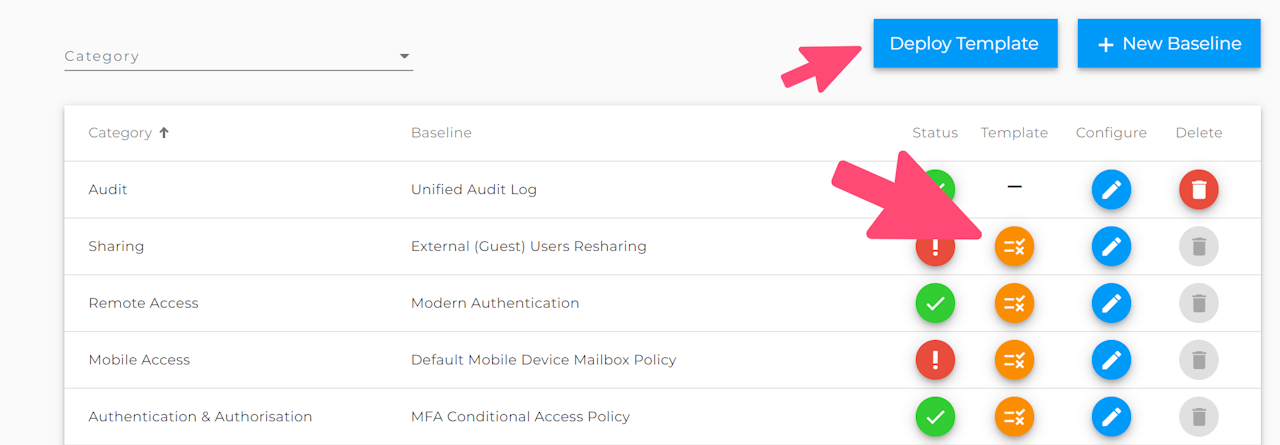Click the Deploy Template button
The height and width of the screenshot is (445, 1280).
[964, 44]
